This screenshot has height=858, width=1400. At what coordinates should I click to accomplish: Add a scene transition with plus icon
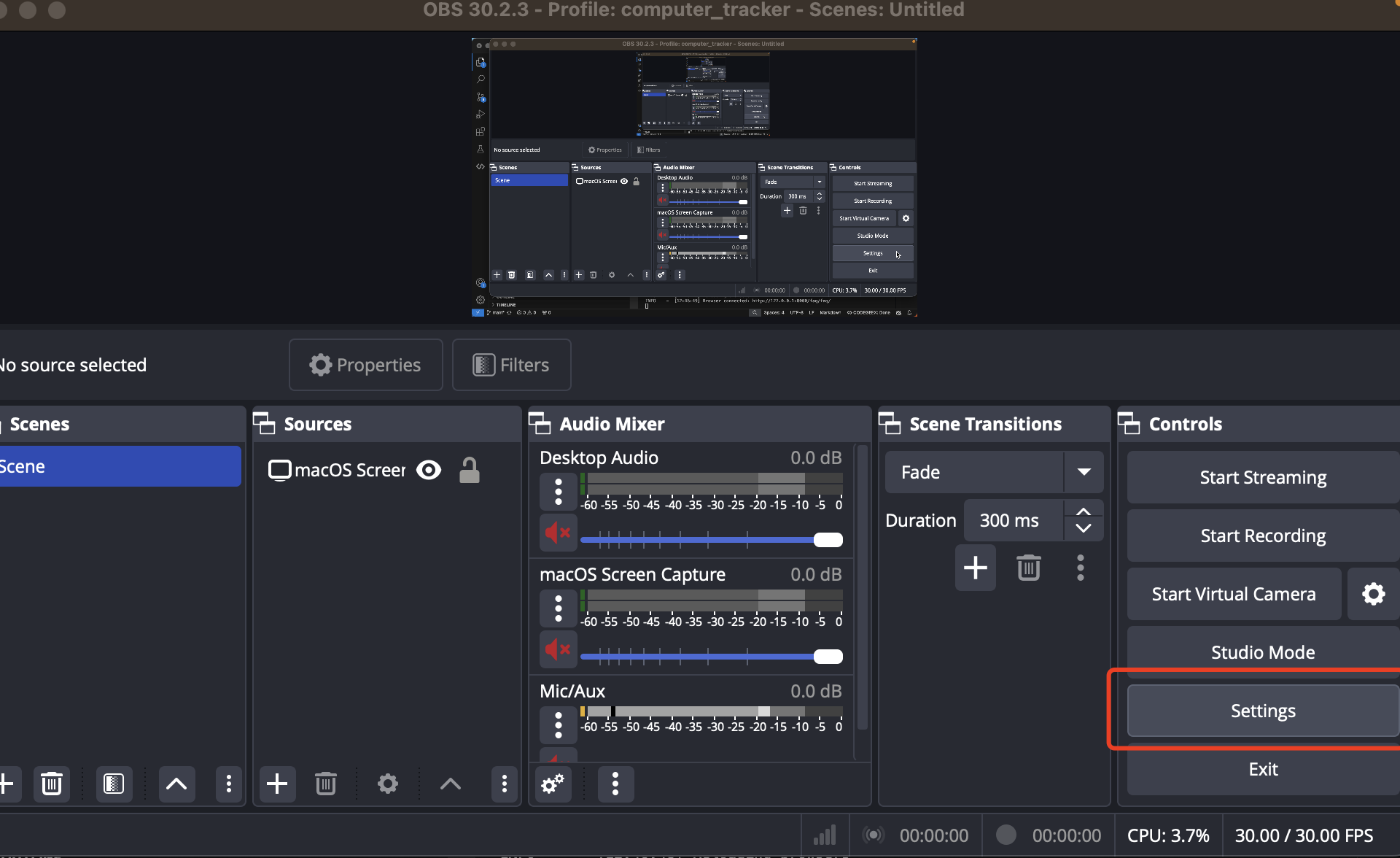(975, 568)
